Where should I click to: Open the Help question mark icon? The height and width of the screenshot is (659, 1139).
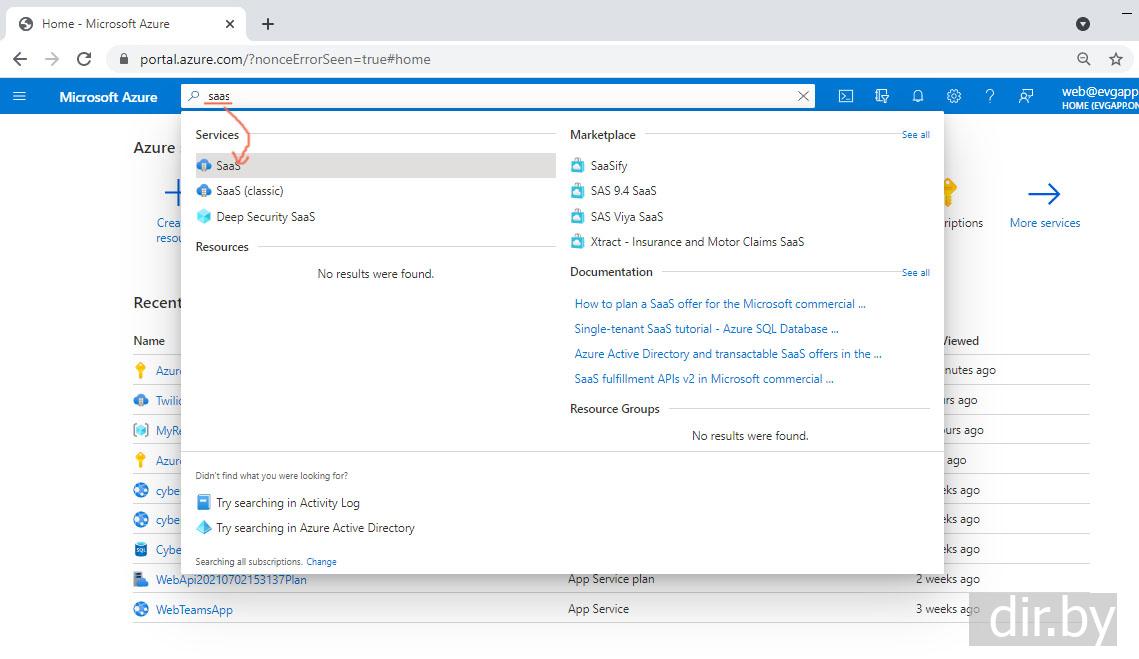point(990,96)
